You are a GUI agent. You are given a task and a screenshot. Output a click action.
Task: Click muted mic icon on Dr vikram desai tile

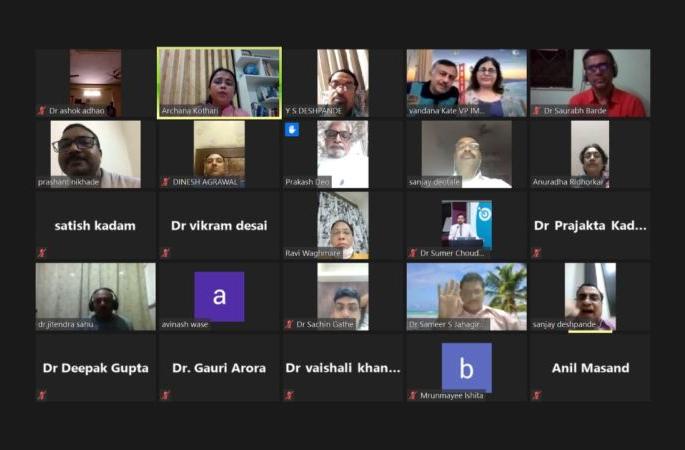point(165,253)
